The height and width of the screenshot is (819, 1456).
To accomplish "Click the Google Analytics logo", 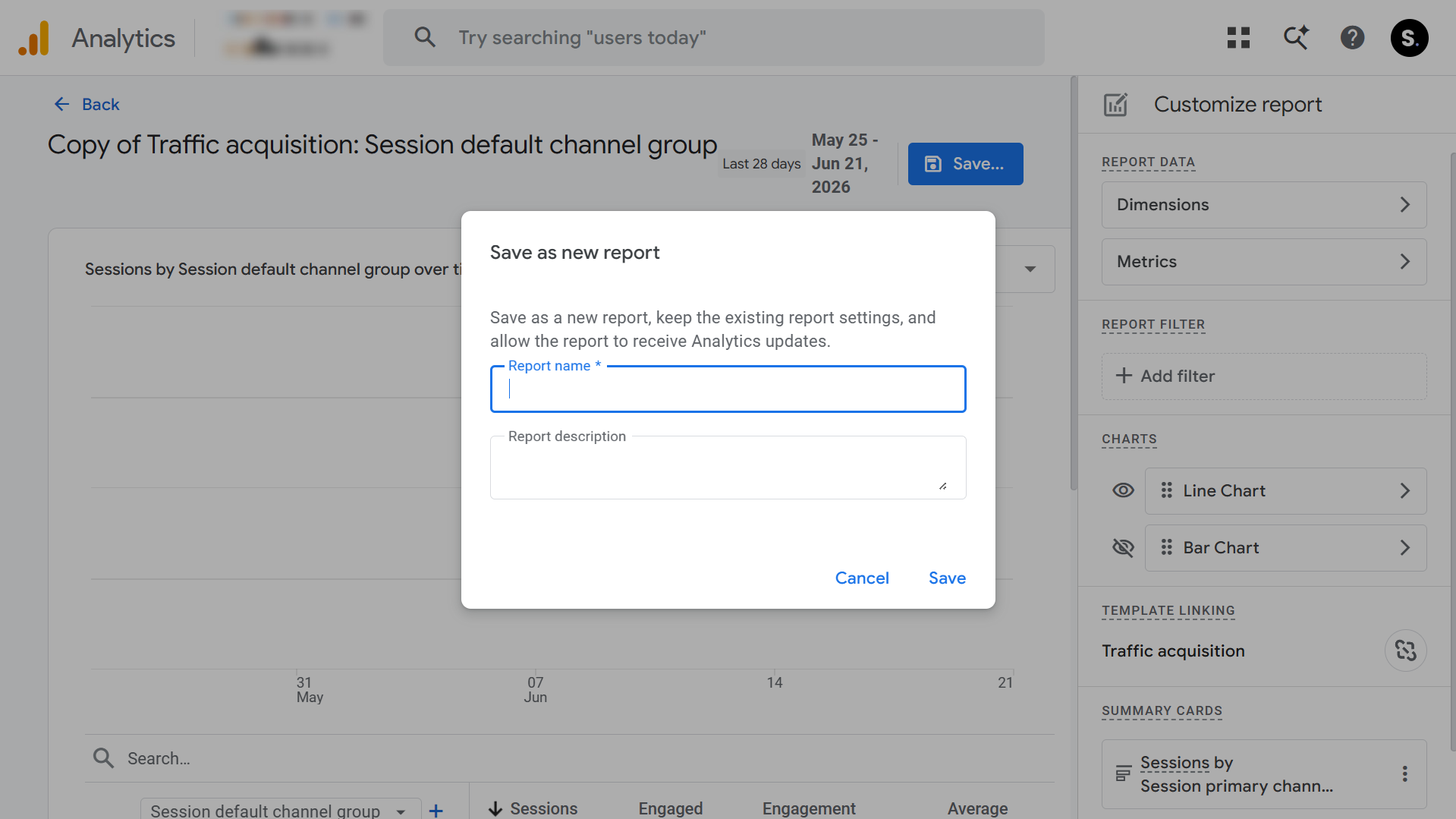I will click(34, 38).
